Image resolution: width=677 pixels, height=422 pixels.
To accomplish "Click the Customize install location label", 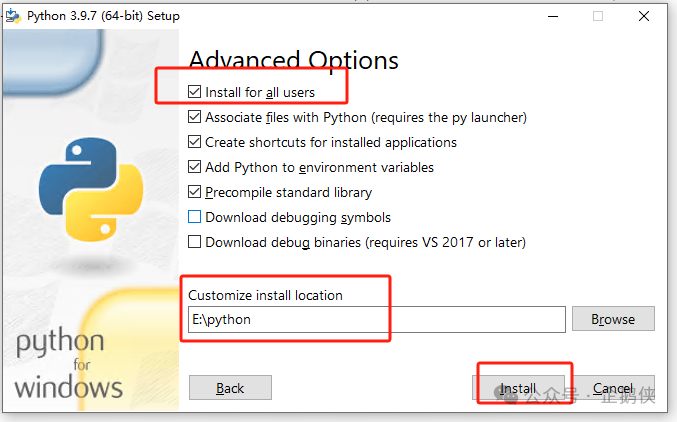I will coord(265,295).
